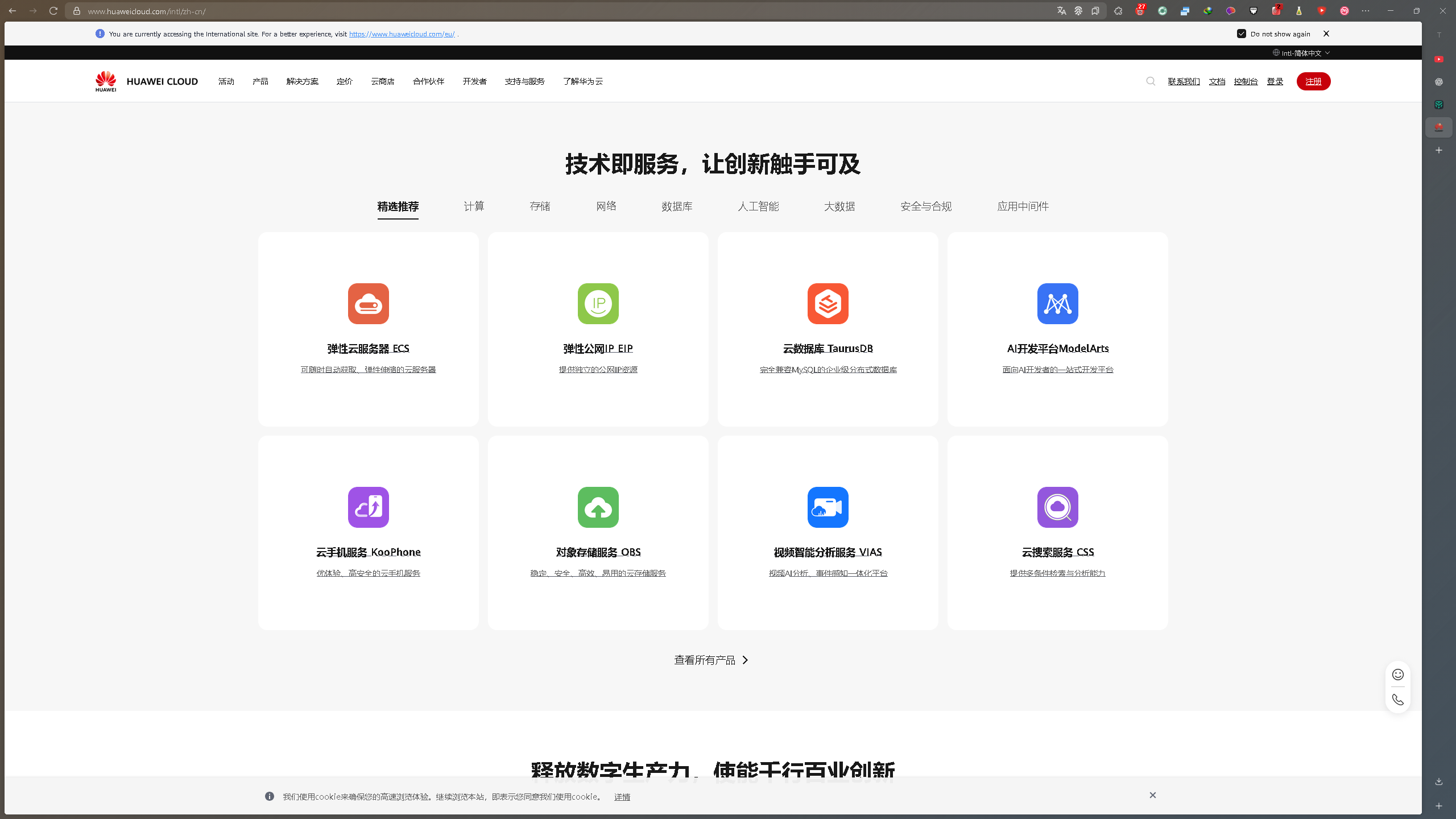Open the TaurusDB database icon
1456x819 pixels.
point(828,303)
